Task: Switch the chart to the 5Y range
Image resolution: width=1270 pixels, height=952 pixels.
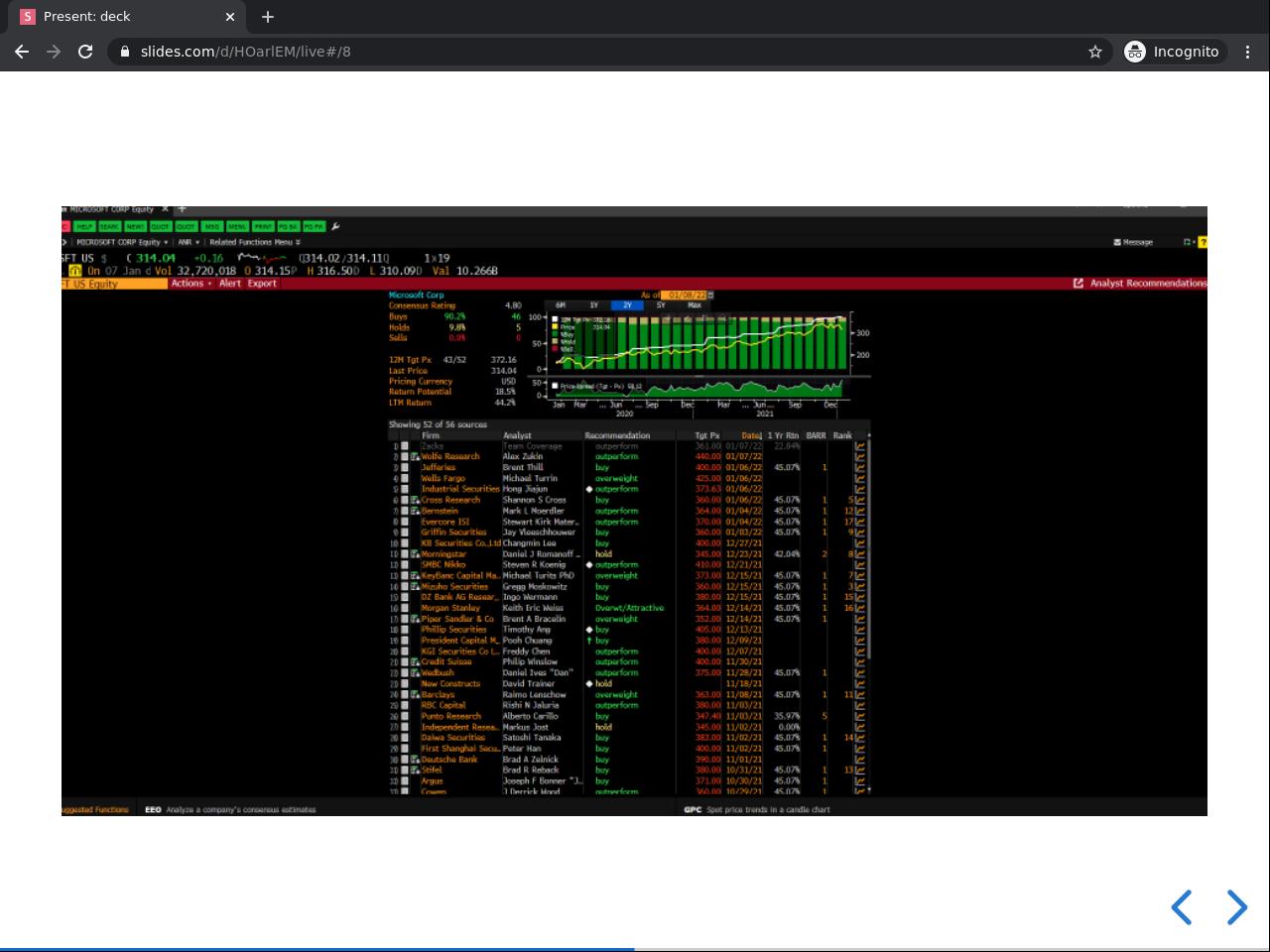Action: coord(661,305)
